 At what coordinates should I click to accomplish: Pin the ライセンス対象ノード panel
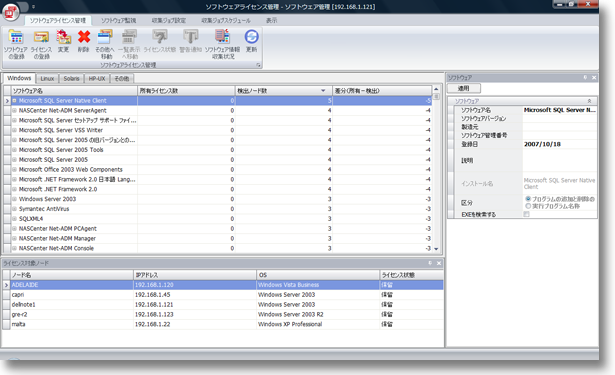430,263
